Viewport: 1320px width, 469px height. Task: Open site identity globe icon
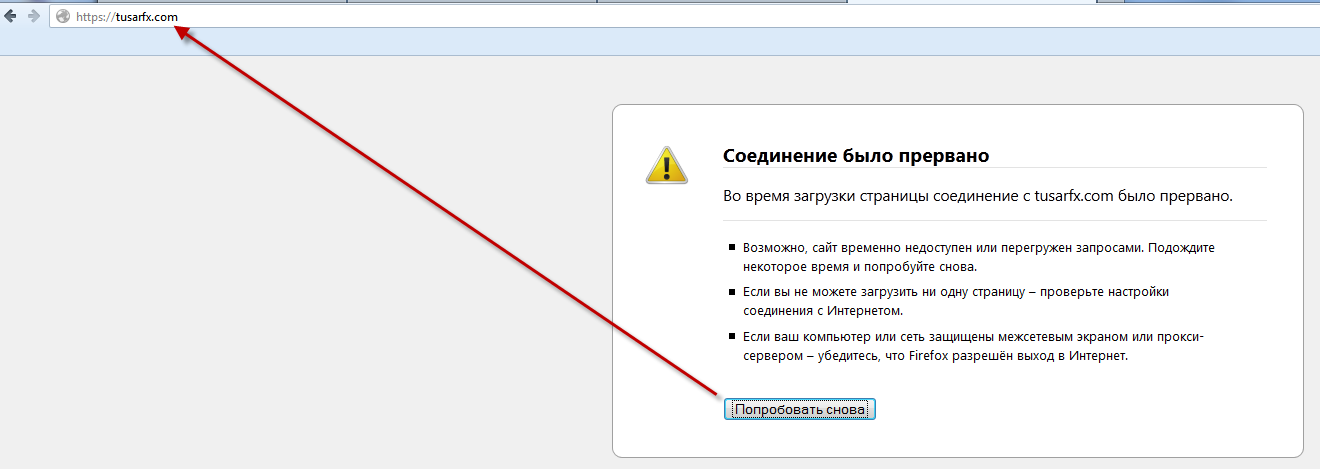pyautogui.click(x=64, y=16)
